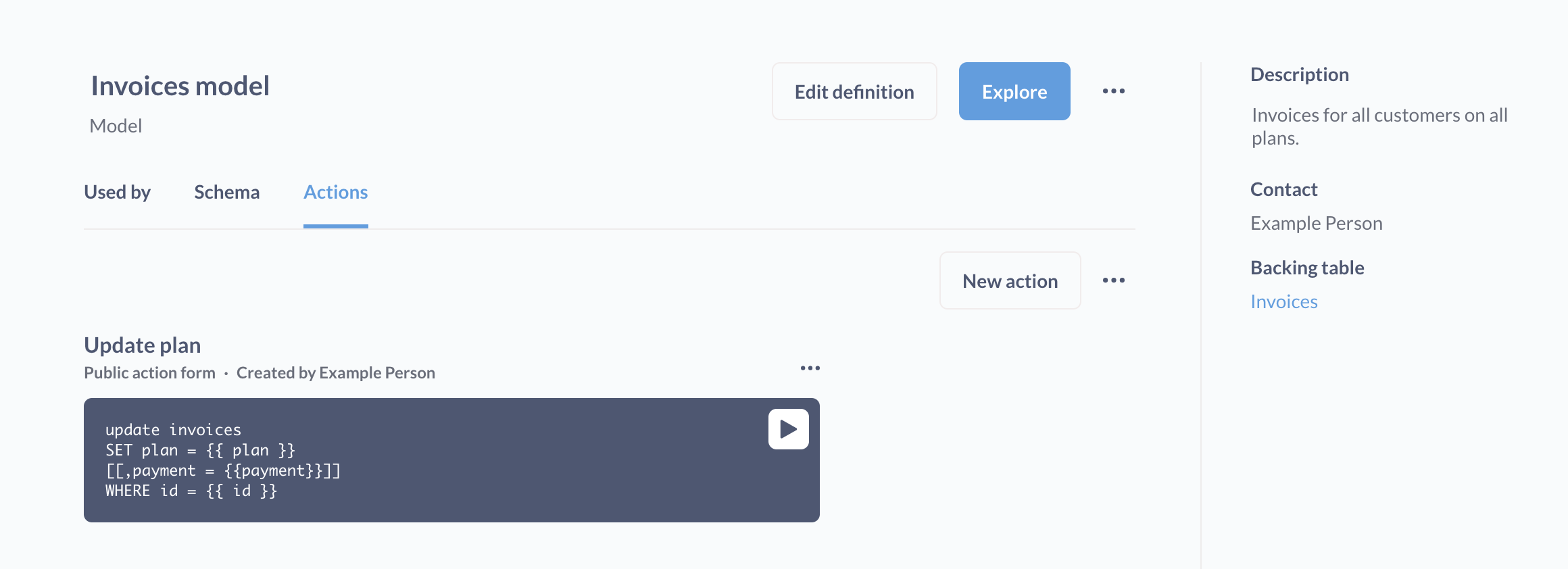
Task: Click the Edit definition button
Action: (854, 91)
